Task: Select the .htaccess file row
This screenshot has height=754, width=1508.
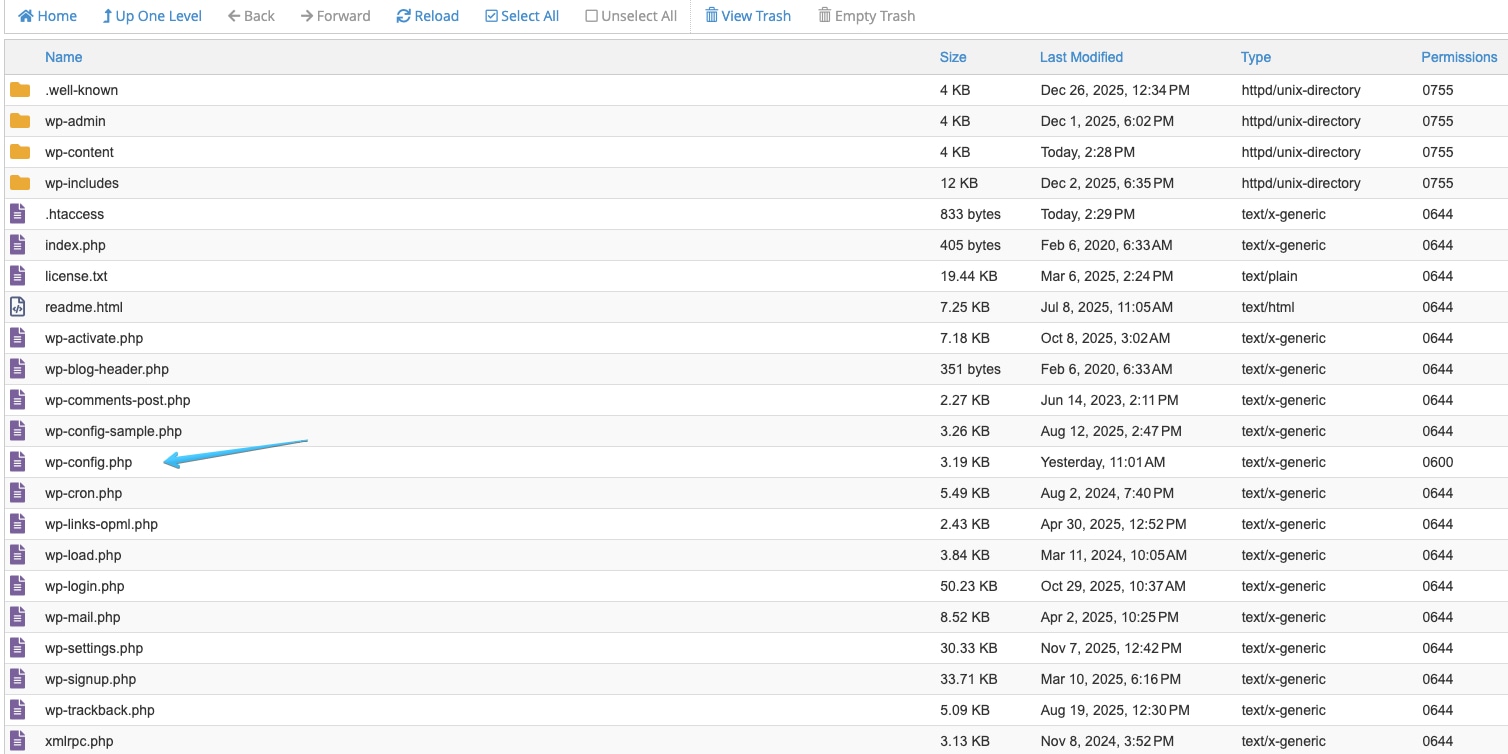Action: [74, 214]
